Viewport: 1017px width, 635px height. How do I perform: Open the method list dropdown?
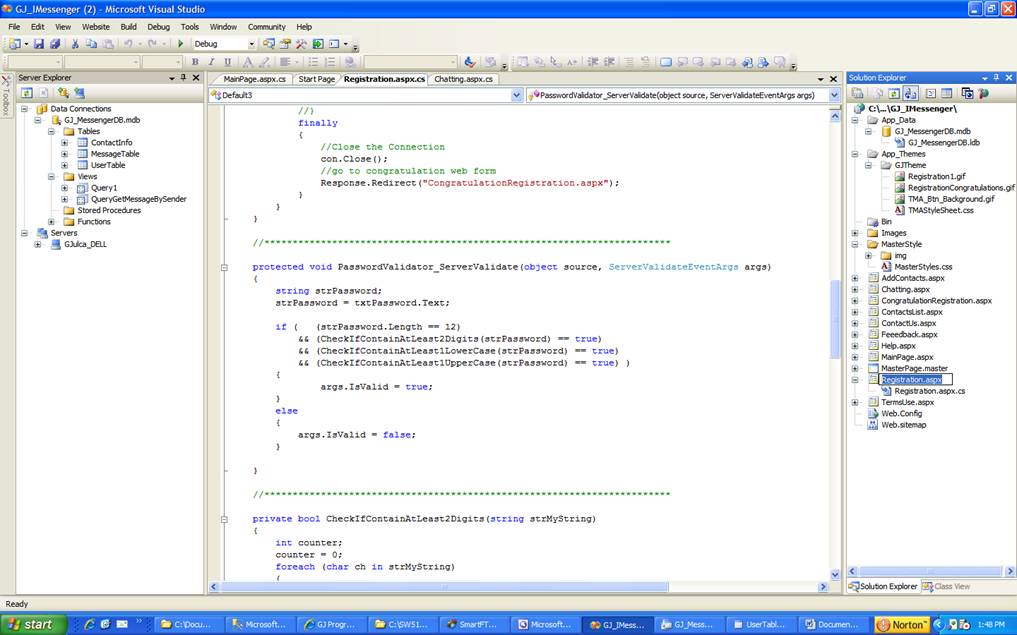tap(834, 95)
